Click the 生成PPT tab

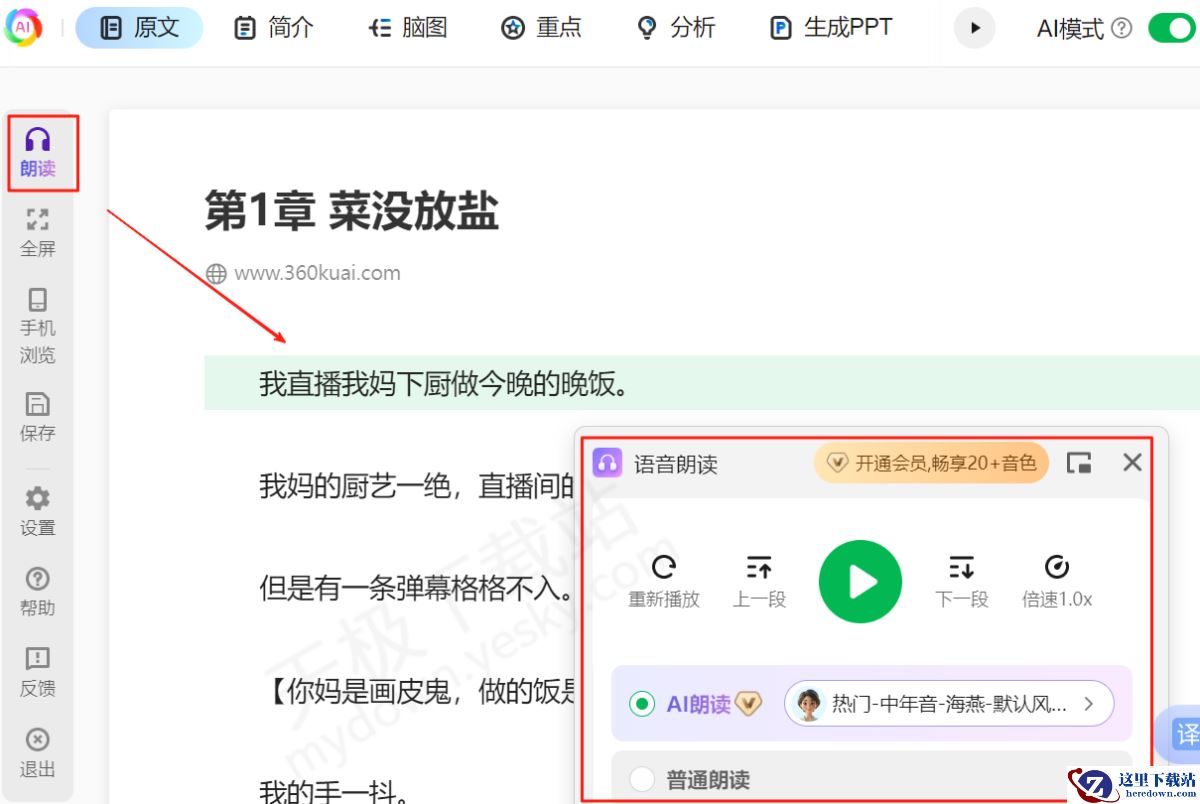831,28
